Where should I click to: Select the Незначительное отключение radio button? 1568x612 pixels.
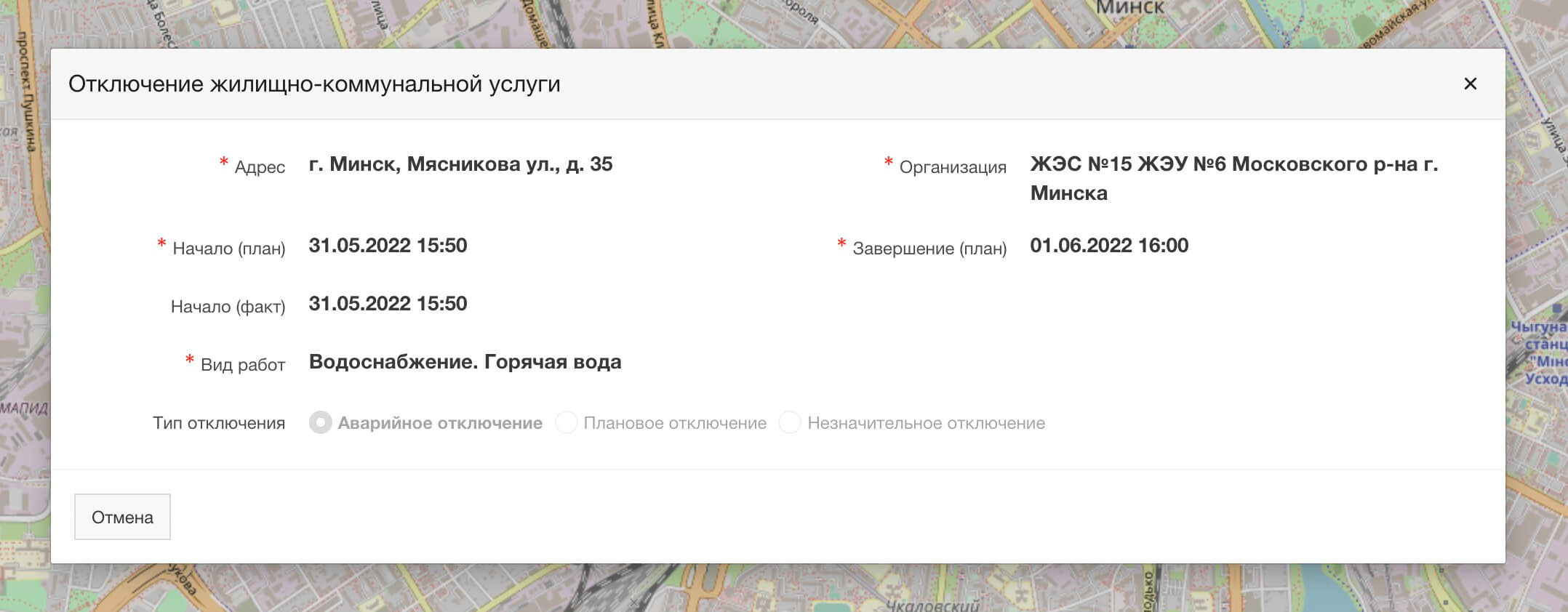click(790, 423)
